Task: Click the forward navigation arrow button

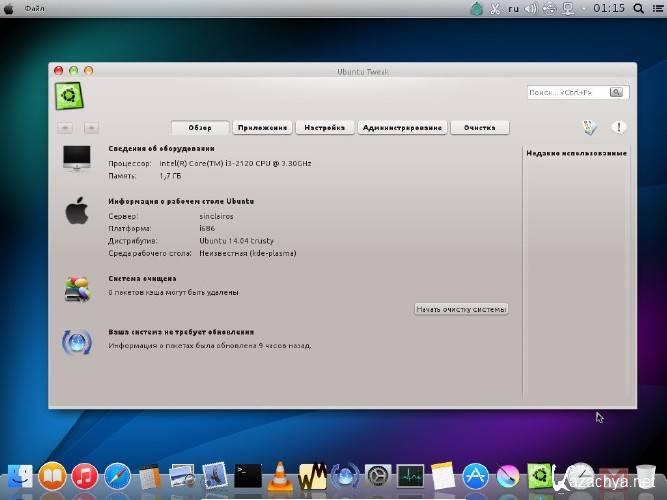Action: pyautogui.click(x=91, y=128)
